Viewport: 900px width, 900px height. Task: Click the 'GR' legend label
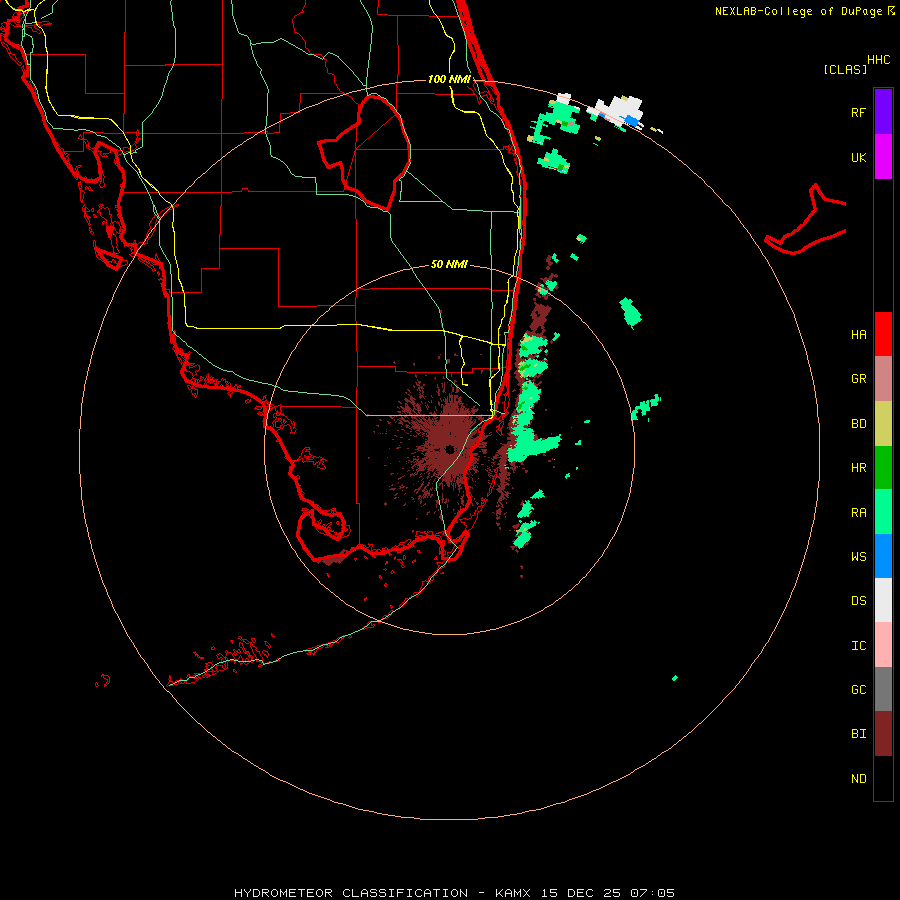[x=858, y=379]
